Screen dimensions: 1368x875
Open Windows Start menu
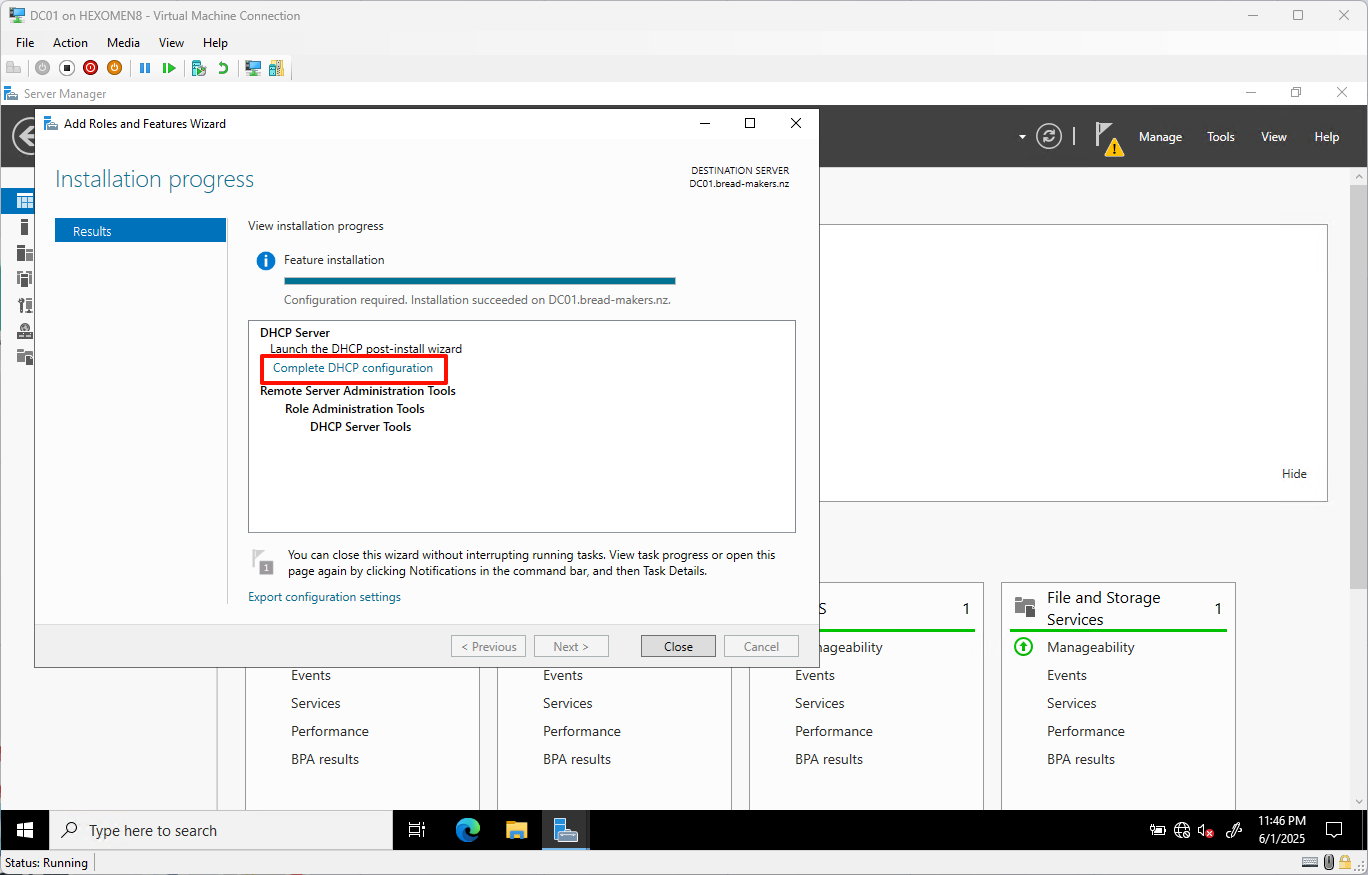[25, 830]
